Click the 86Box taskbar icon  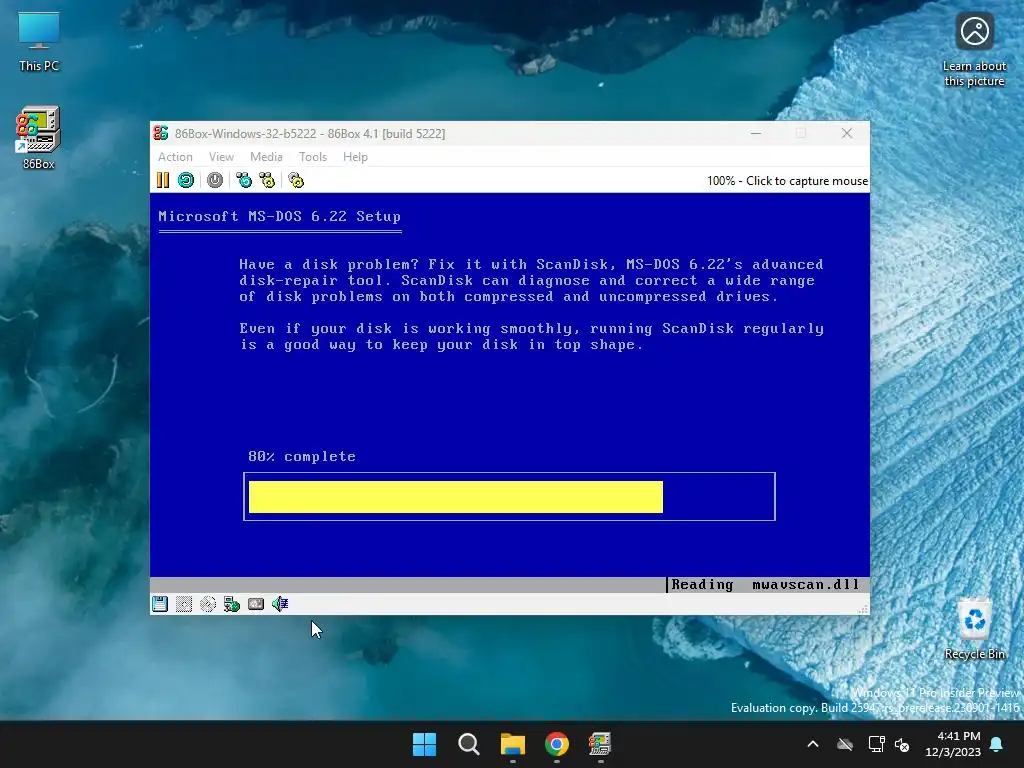pos(600,744)
